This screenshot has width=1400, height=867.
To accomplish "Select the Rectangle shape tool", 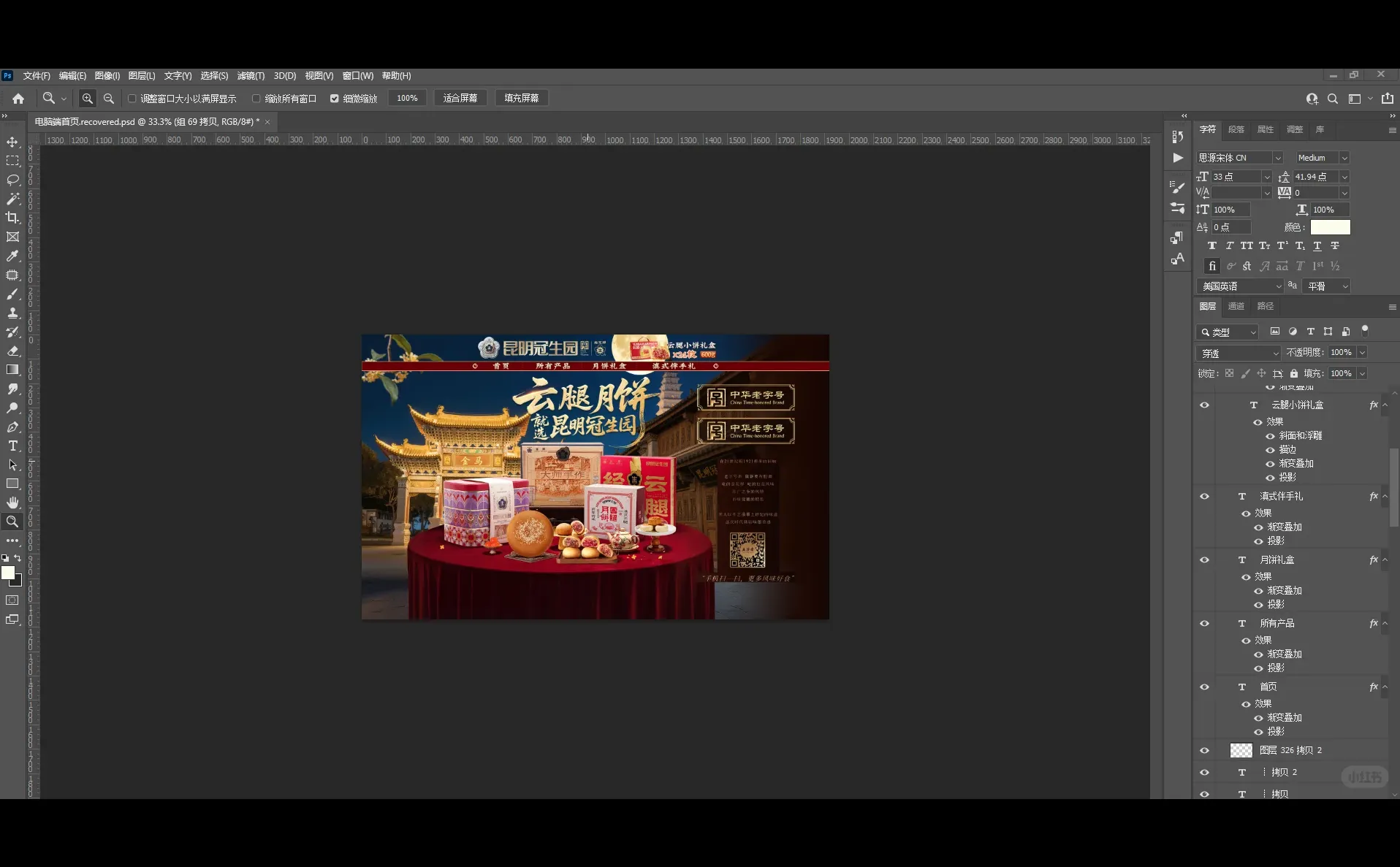I will pos(12,484).
